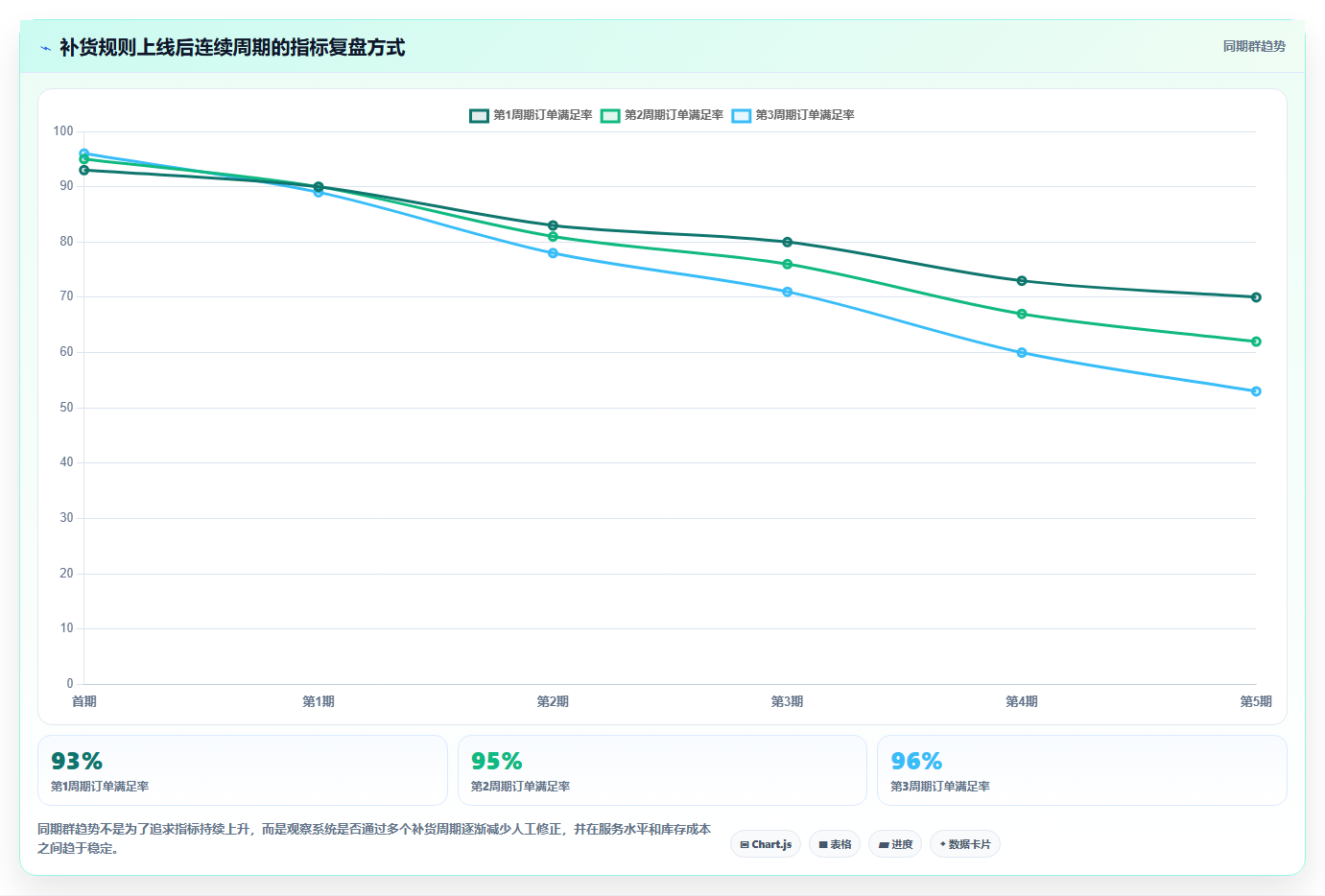Click the lightning icon beside the title
The height and width of the screenshot is (896, 1325).
point(45,48)
